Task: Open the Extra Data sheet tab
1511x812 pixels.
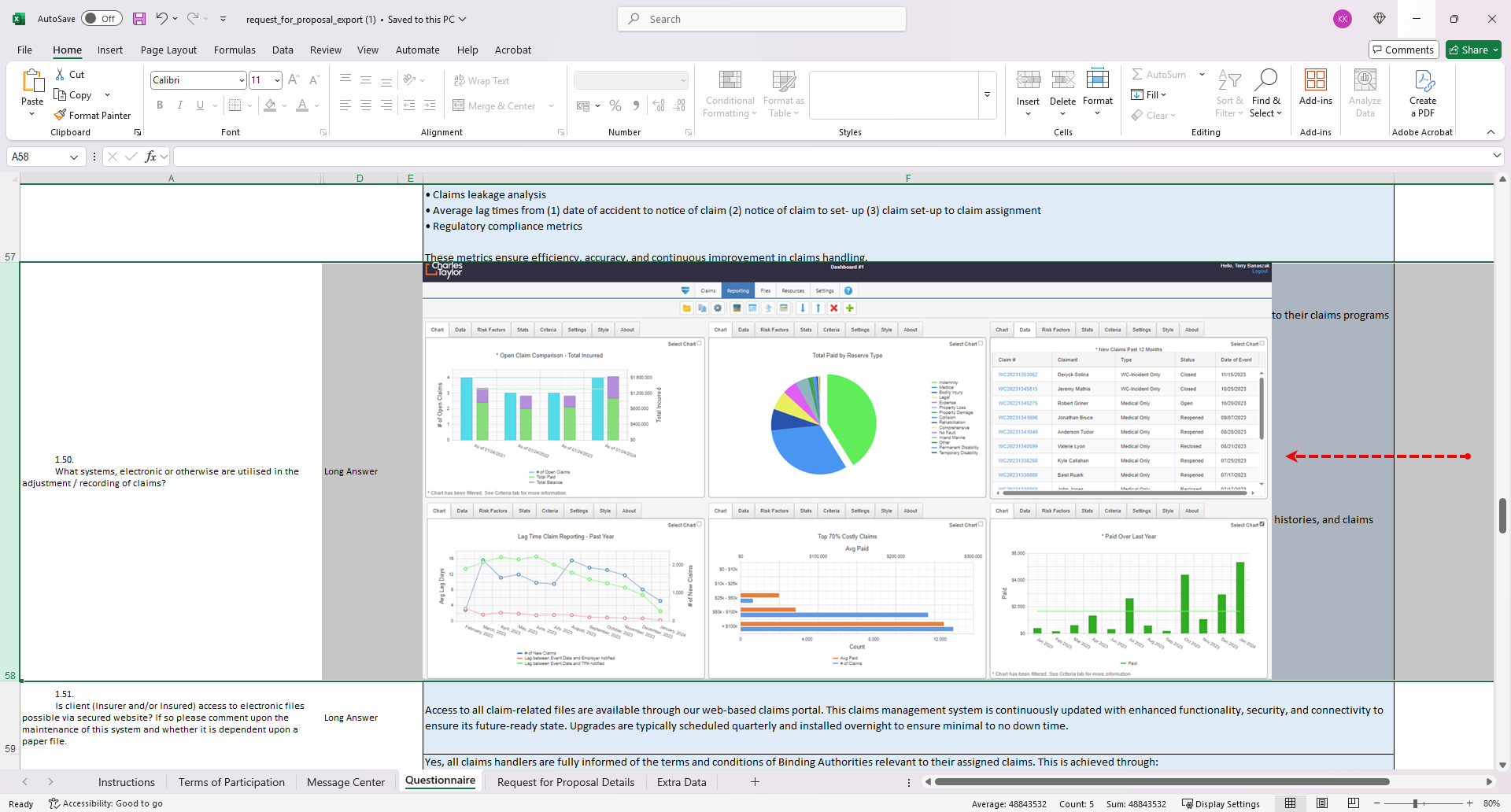Action: click(x=681, y=782)
